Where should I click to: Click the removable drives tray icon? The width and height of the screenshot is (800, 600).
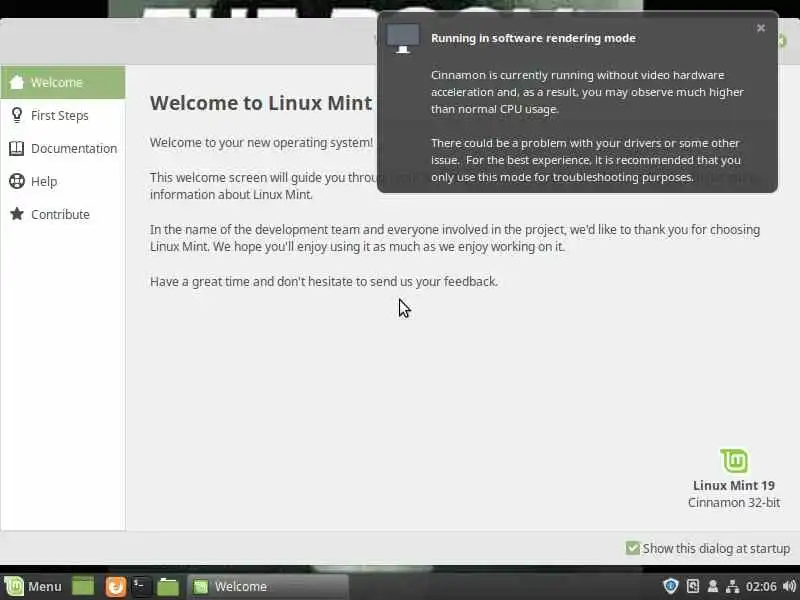[x=693, y=586]
